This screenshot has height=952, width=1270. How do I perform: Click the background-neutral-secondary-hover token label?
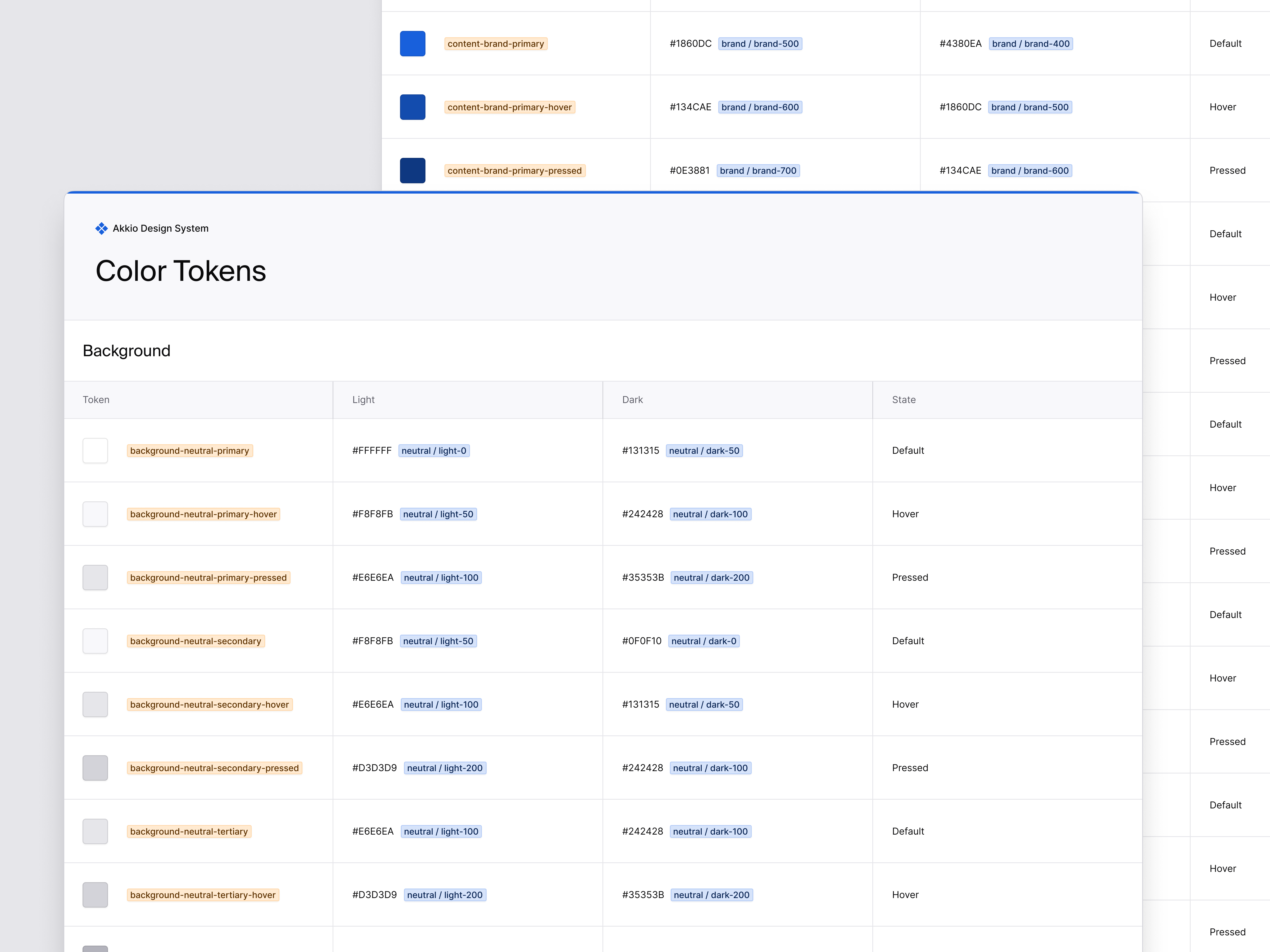(x=210, y=705)
